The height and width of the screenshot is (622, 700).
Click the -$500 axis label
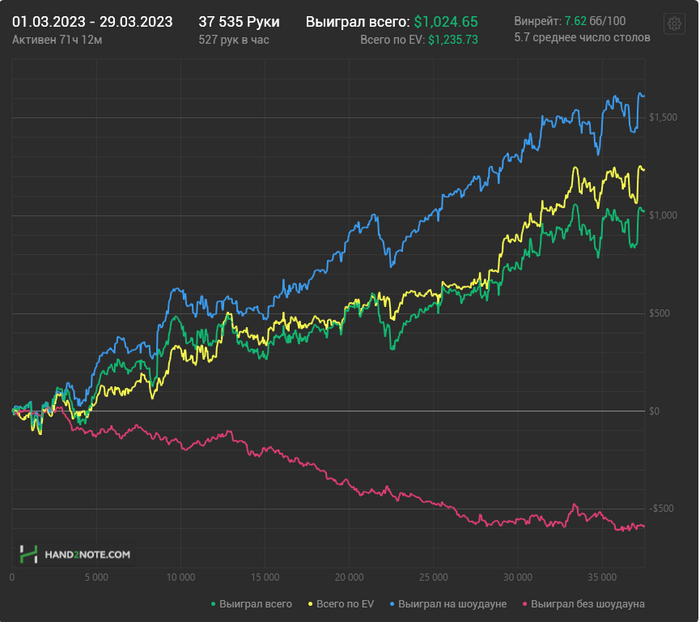click(661, 509)
